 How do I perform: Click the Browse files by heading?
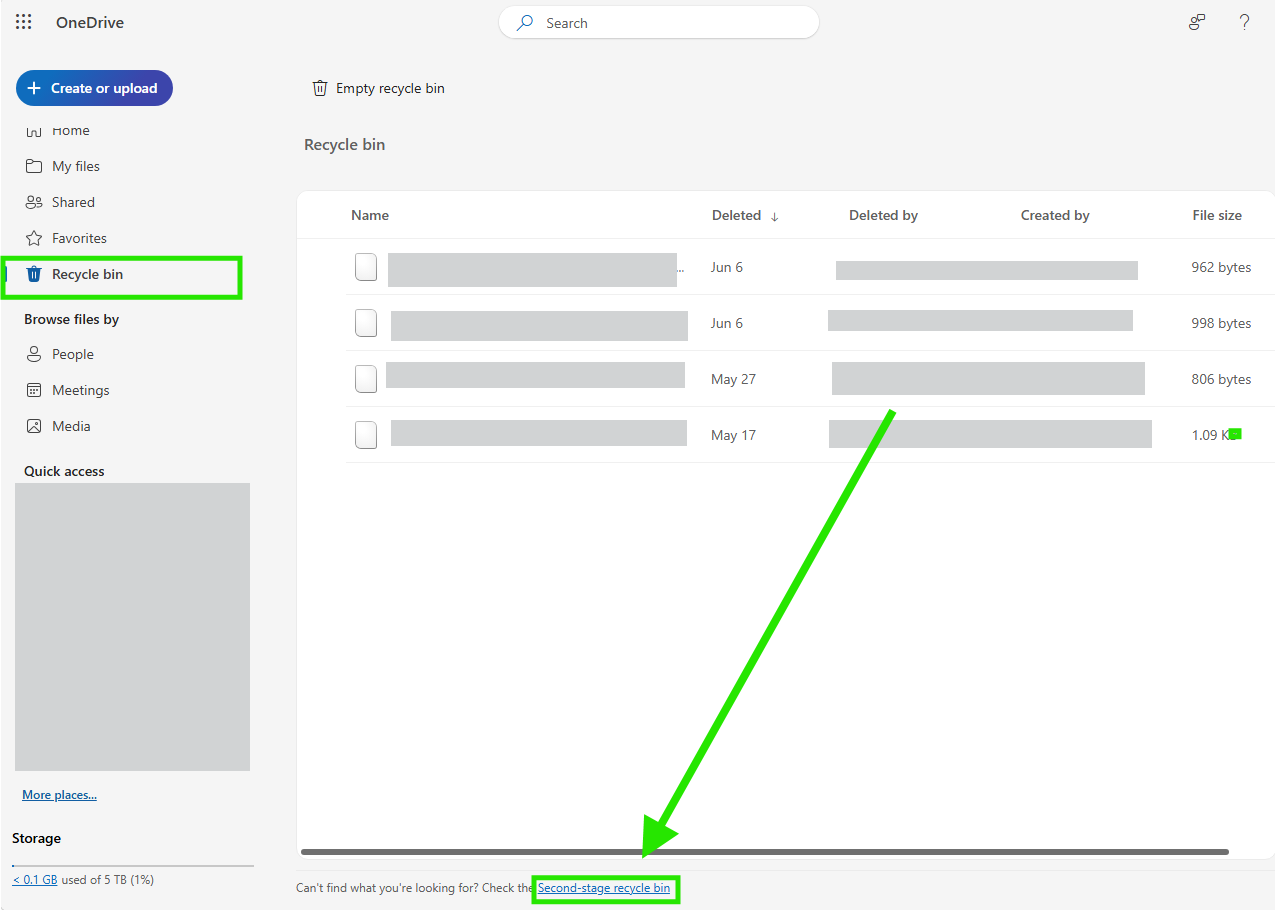(71, 319)
